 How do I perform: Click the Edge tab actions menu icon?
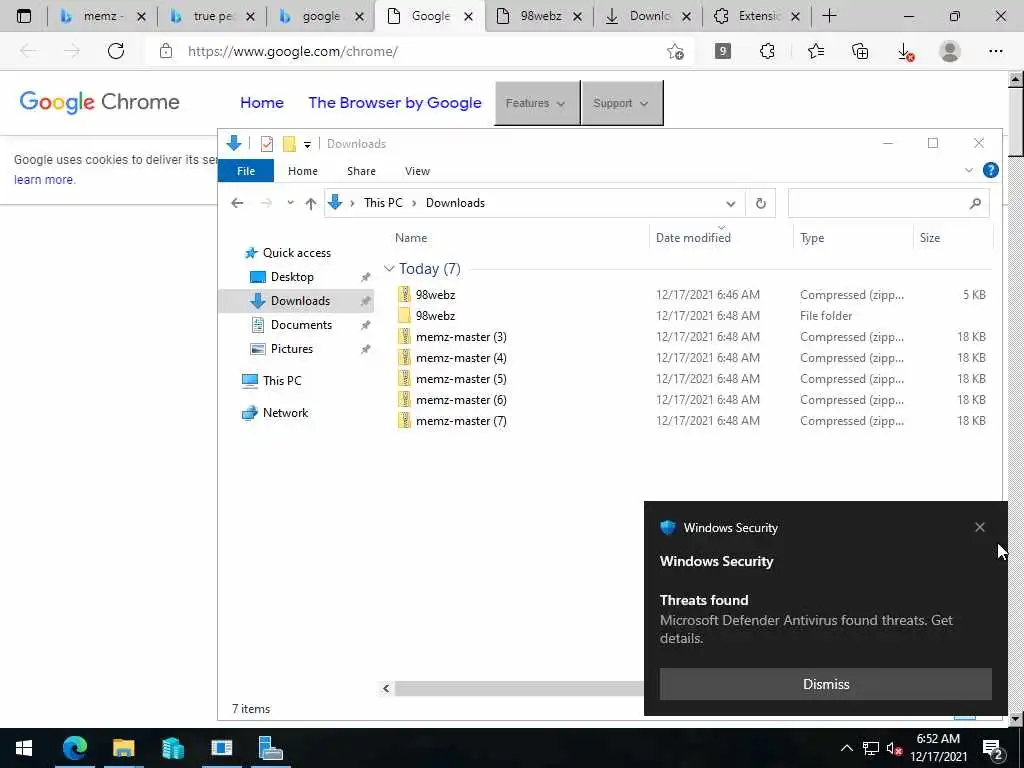(24, 16)
